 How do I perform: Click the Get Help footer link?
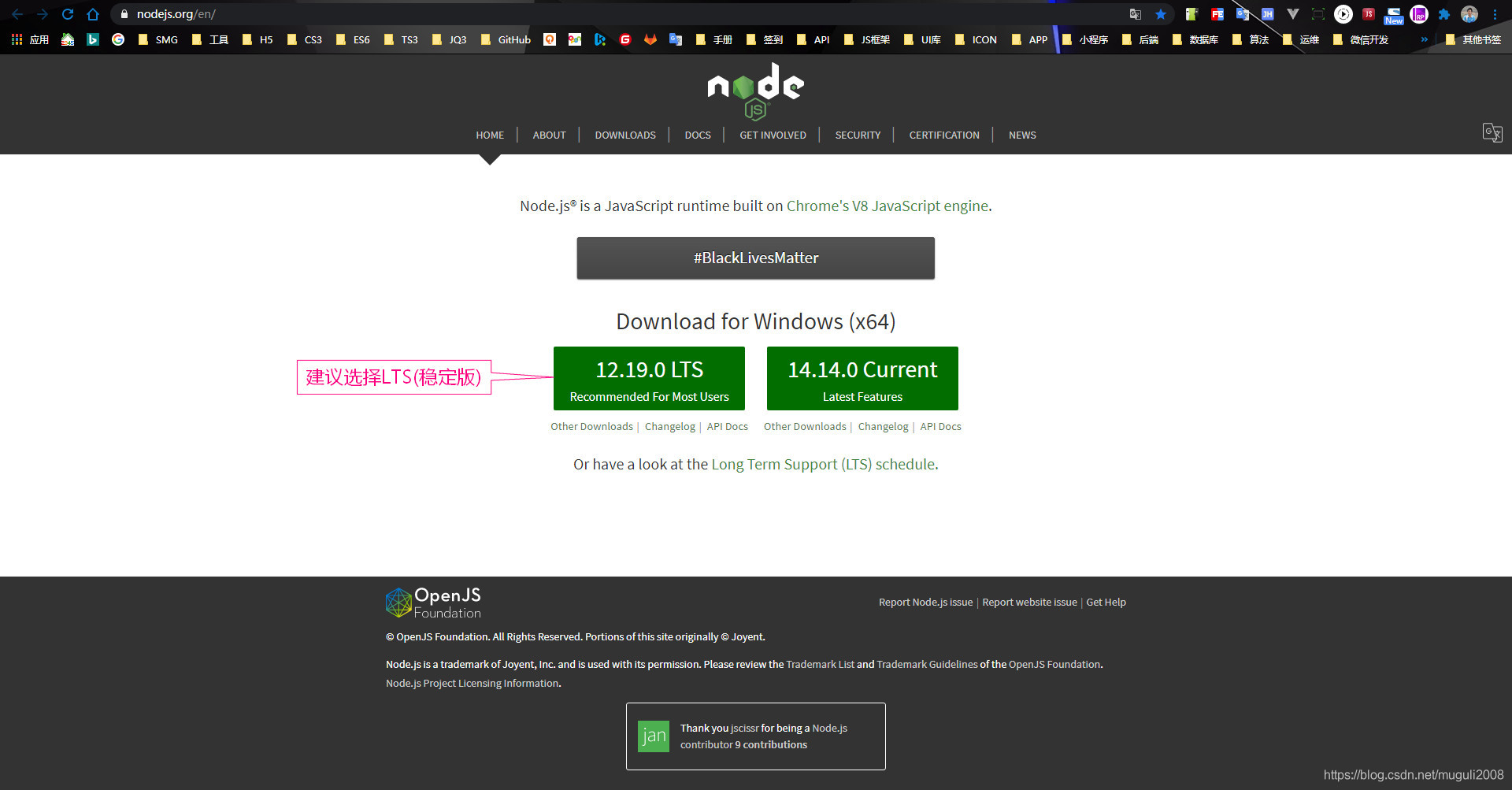1106,603
